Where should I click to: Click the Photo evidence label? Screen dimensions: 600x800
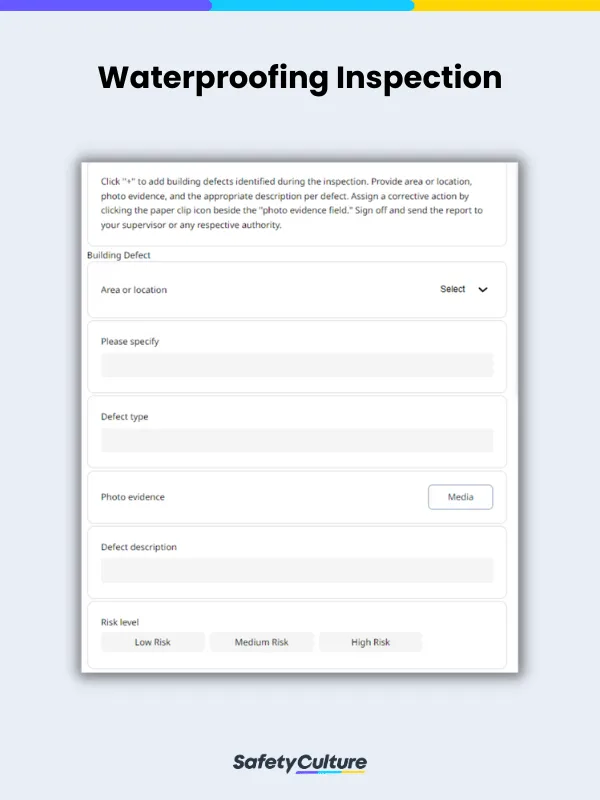pyautogui.click(x=133, y=497)
